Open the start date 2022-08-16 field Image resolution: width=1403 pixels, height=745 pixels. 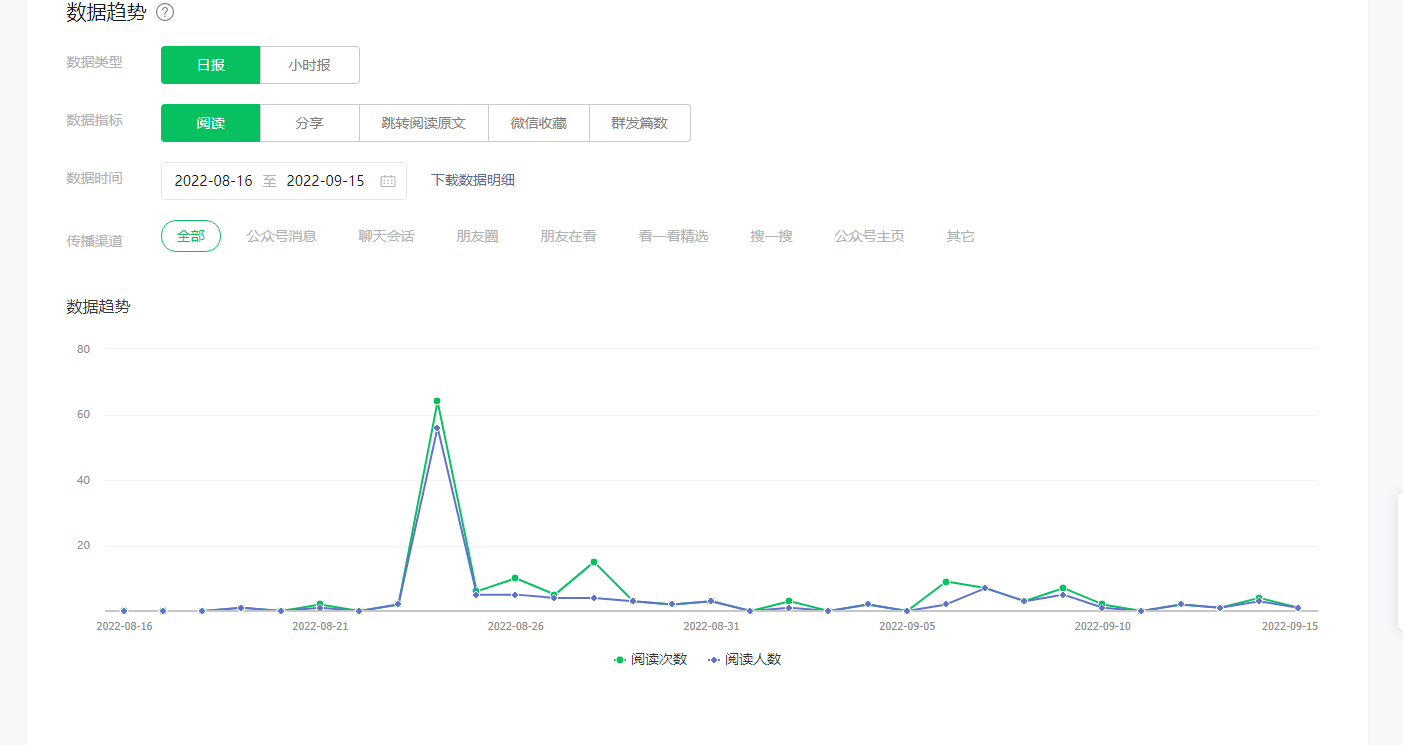click(213, 181)
